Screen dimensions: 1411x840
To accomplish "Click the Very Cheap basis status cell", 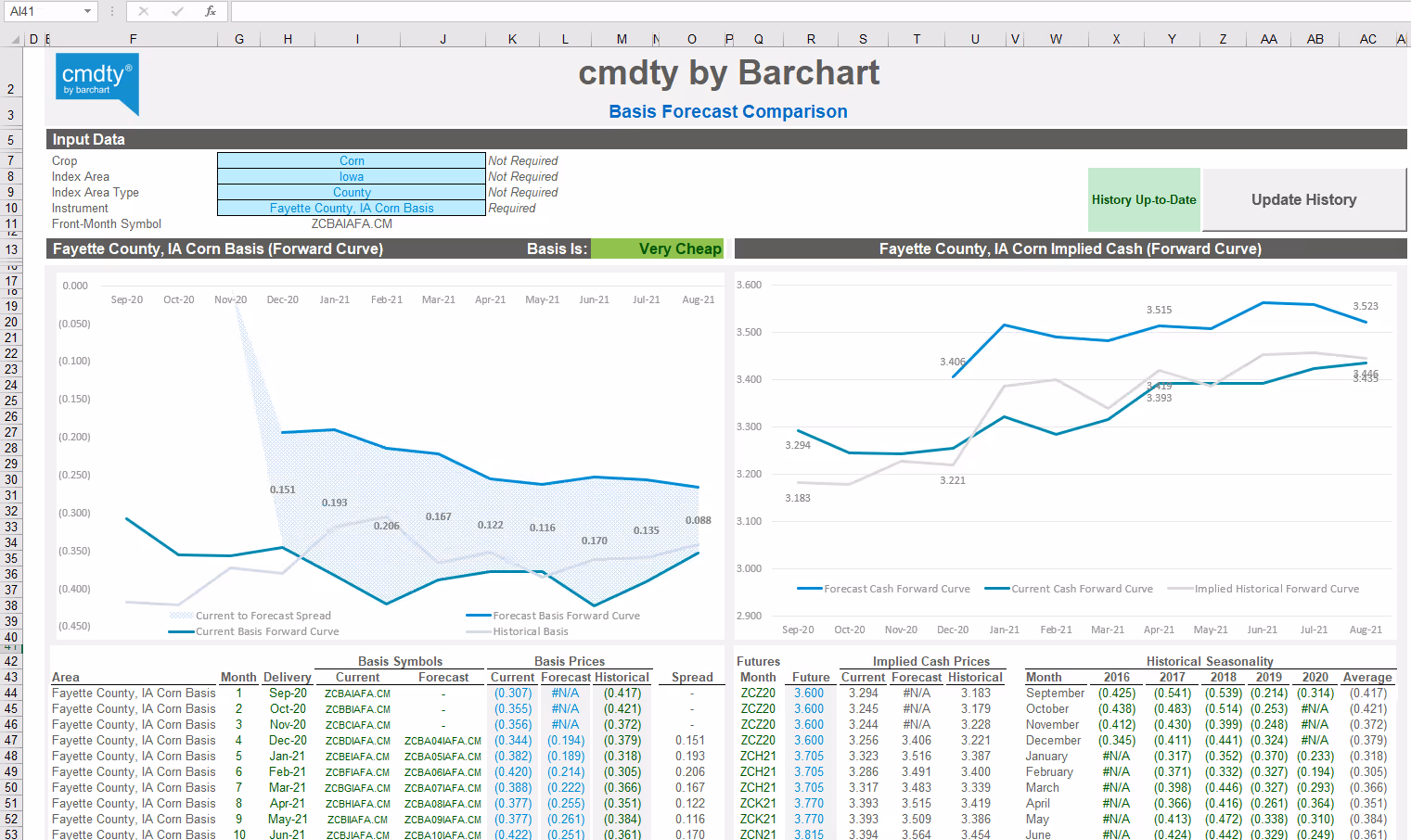I will [657, 248].
